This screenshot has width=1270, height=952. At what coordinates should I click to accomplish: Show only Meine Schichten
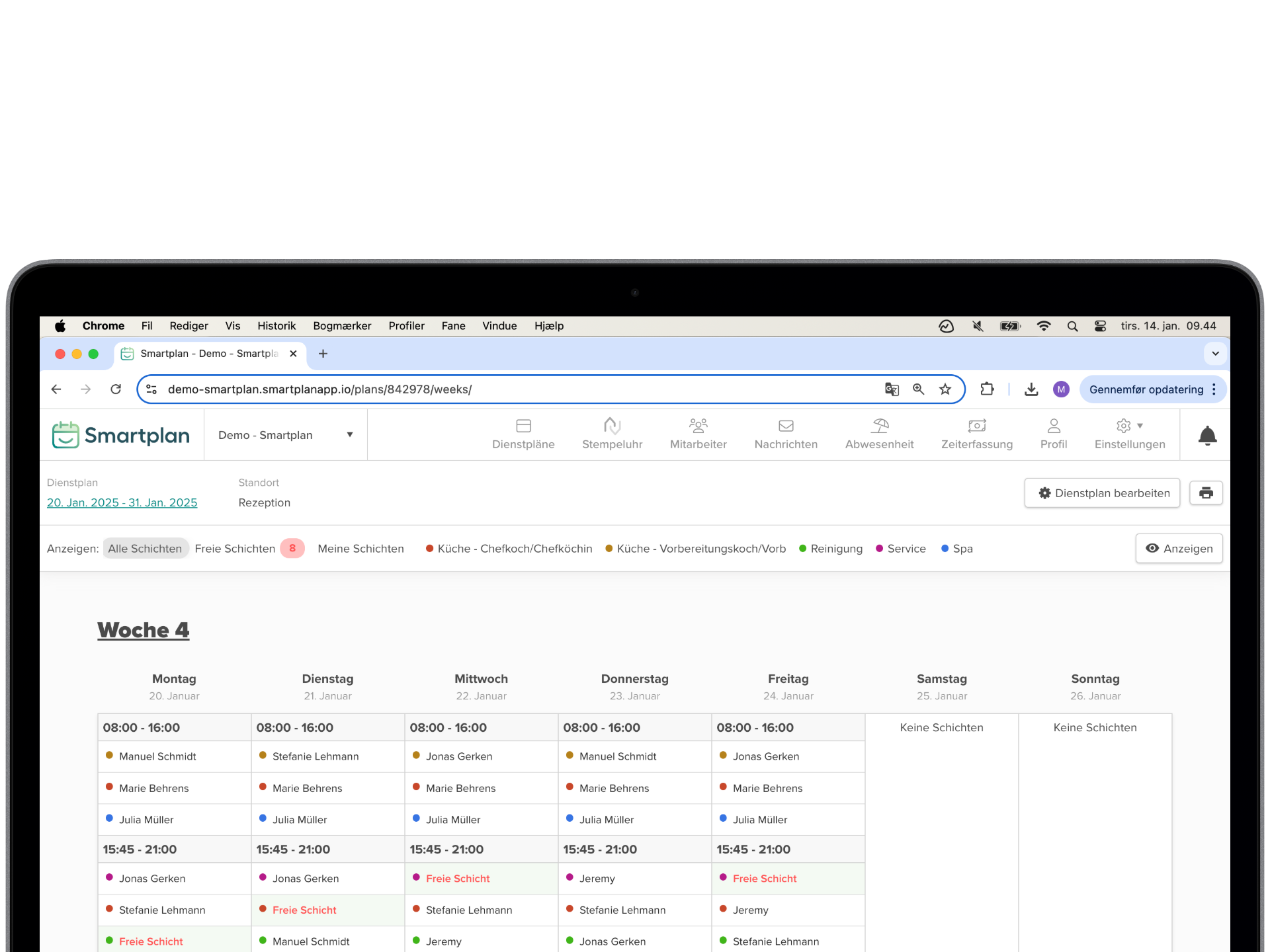360,549
